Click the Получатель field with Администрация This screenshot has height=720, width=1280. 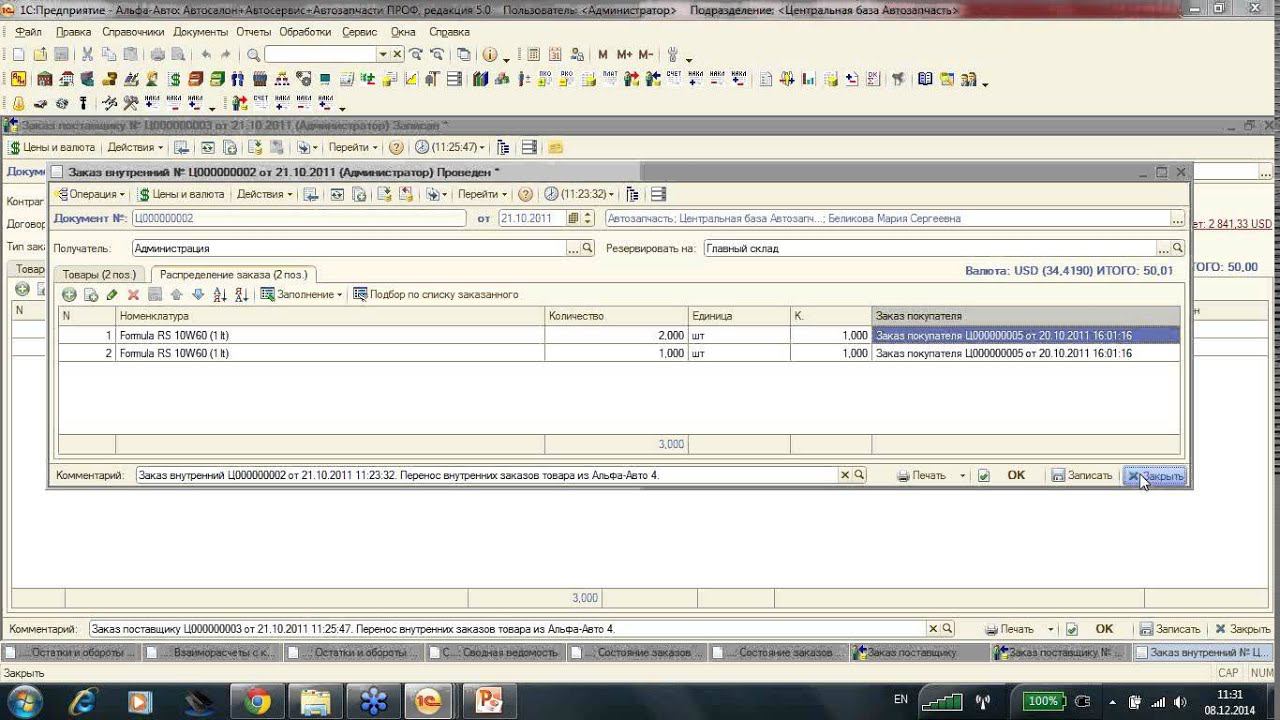[349, 248]
